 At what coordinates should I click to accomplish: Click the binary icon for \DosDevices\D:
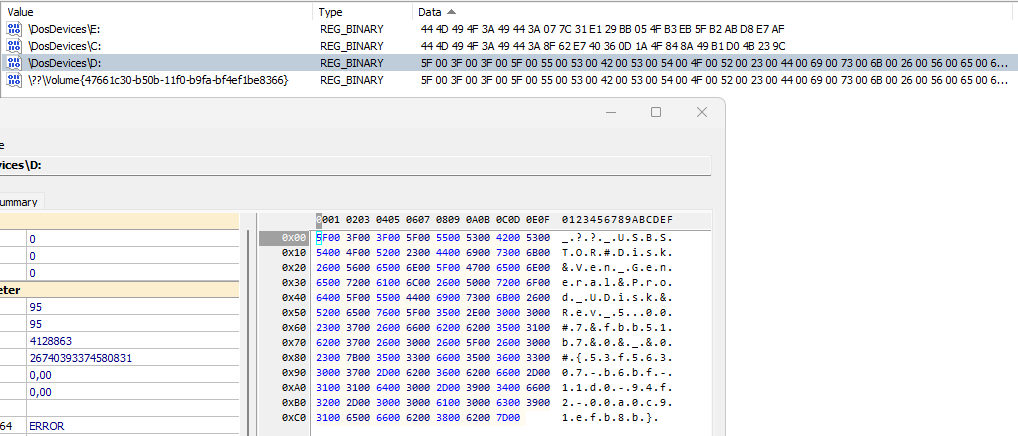(x=13, y=63)
